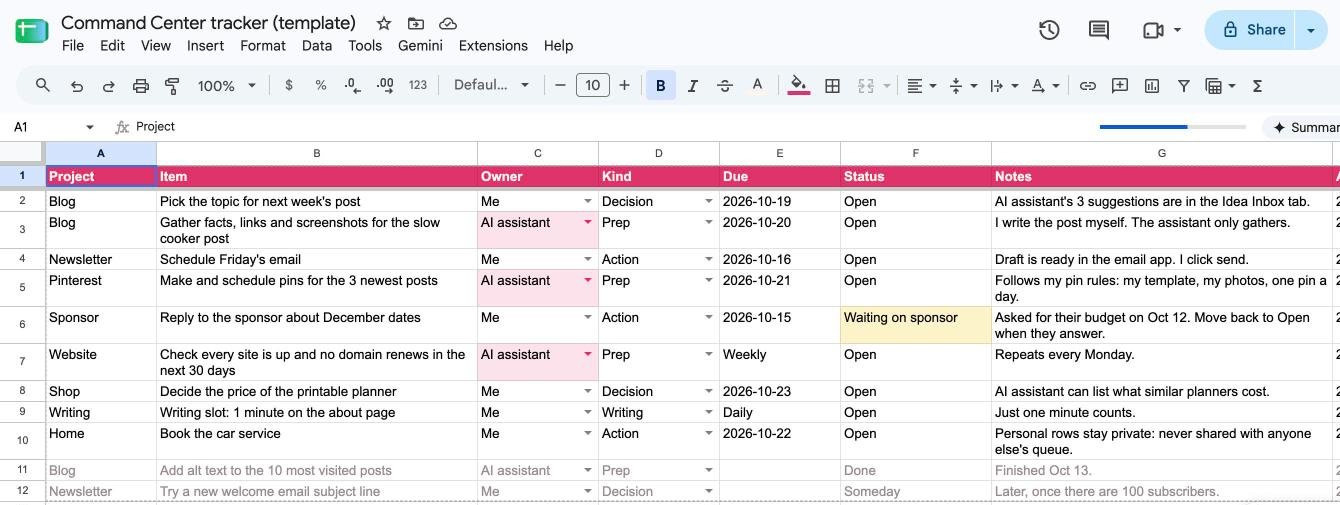Start a Meet call camera icon
This screenshot has height=505, width=1340.
pyautogui.click(x=1153, y=30)
